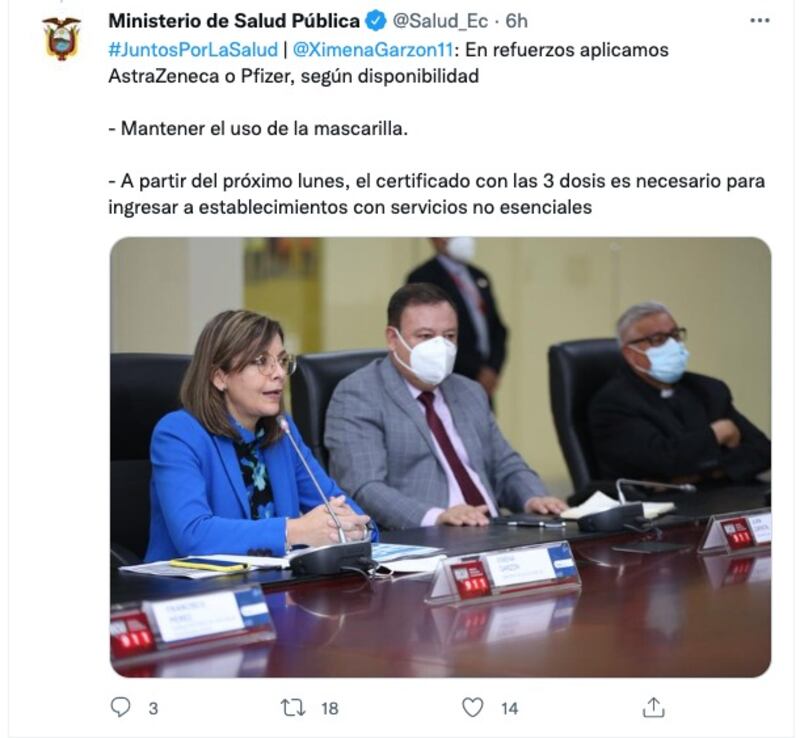The width and height of the screenshot is (800, 738).
Task: Open the reply speech bubble icon
Action: pyautogui.click(x=120, y=707)
